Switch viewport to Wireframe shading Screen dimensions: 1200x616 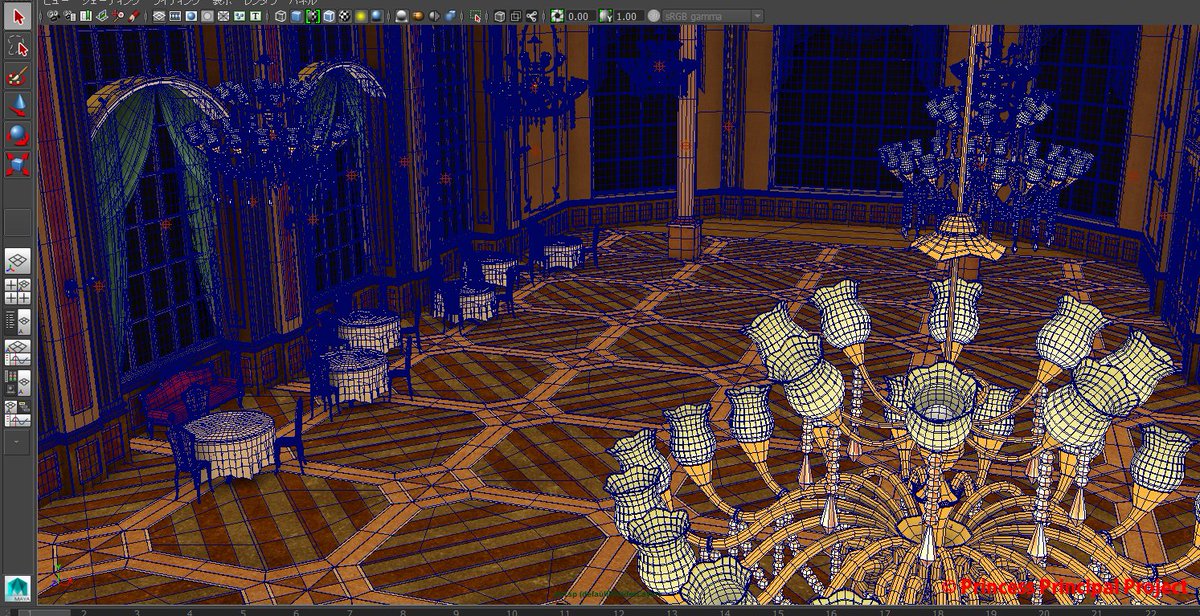[x=281, y=16]
